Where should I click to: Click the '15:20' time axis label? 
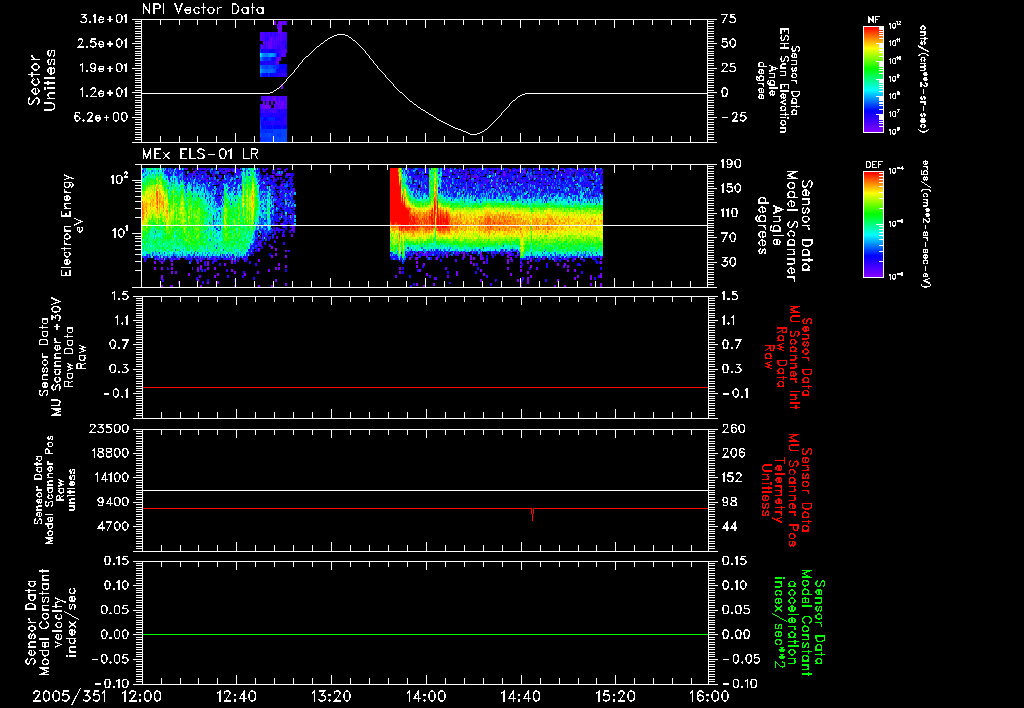click(x=615, y=696)
